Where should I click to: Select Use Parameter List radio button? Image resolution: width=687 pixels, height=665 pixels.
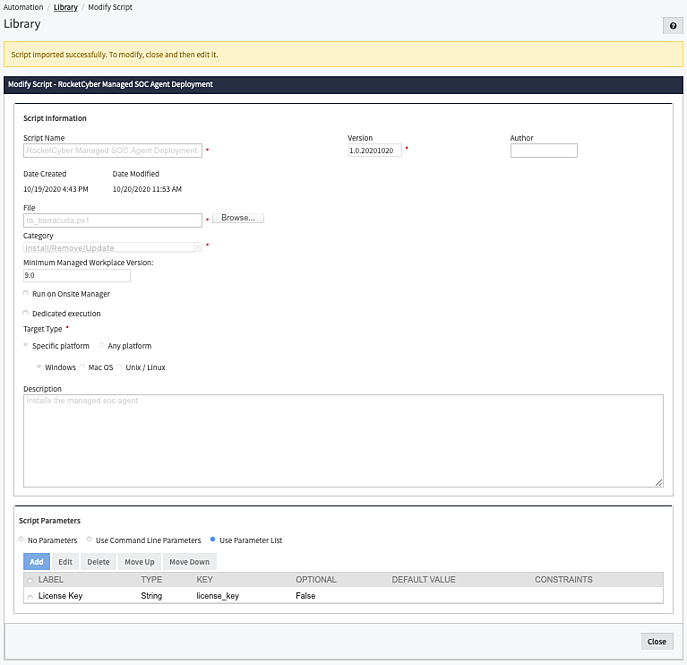point(213,539)
